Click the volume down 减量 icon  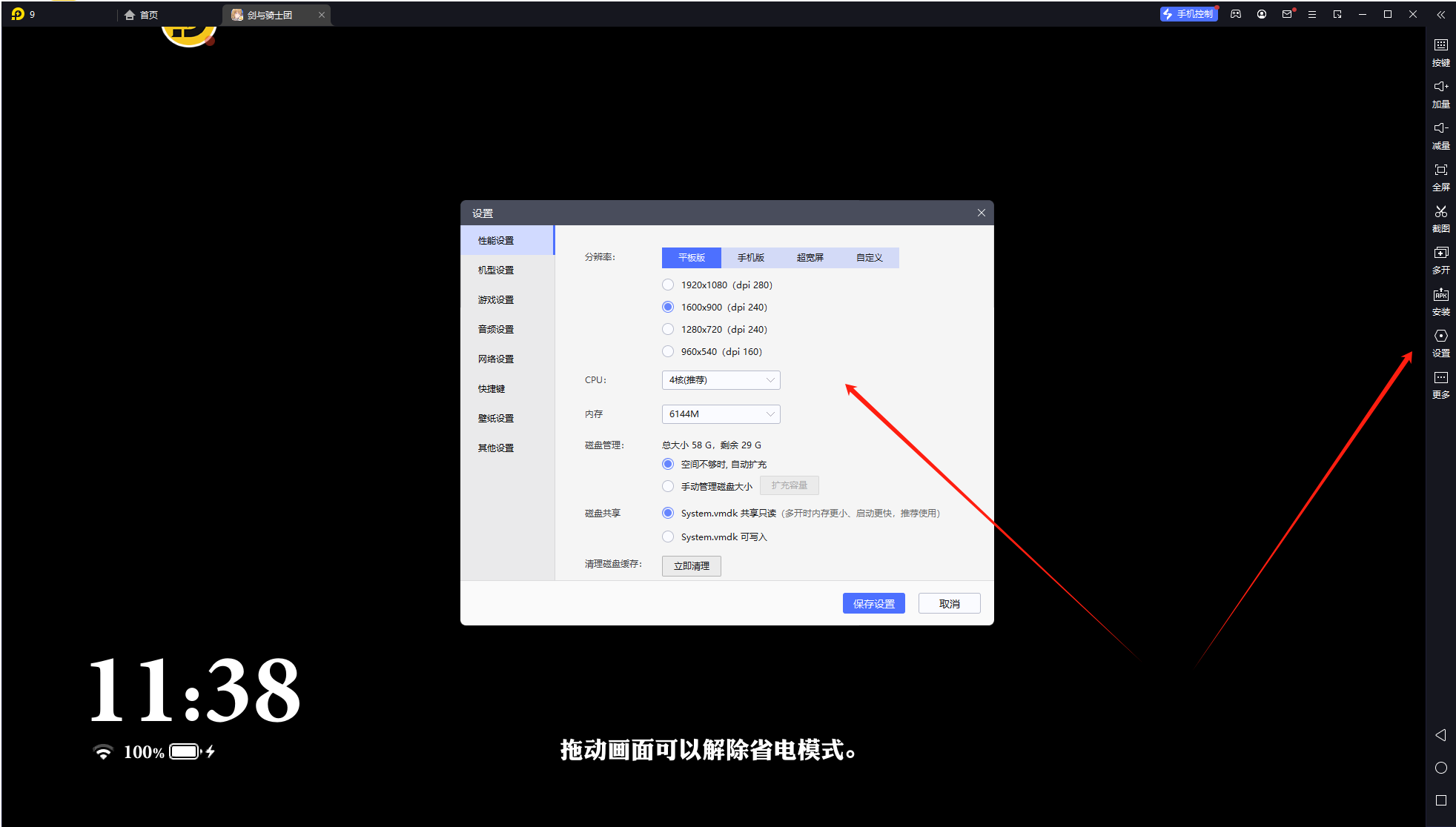[1440, 134]
